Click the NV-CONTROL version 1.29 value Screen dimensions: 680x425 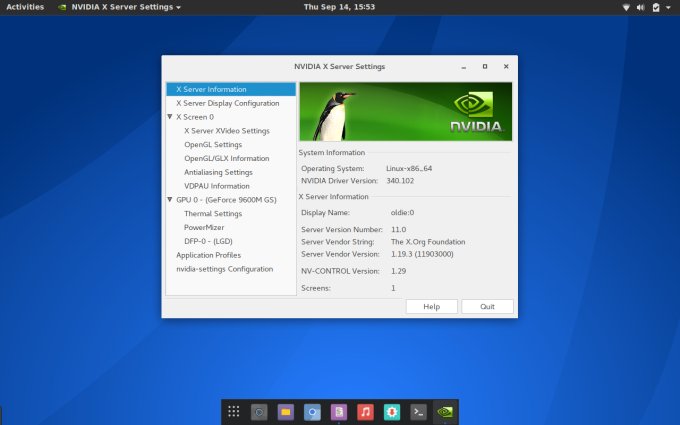coord(399,271)
